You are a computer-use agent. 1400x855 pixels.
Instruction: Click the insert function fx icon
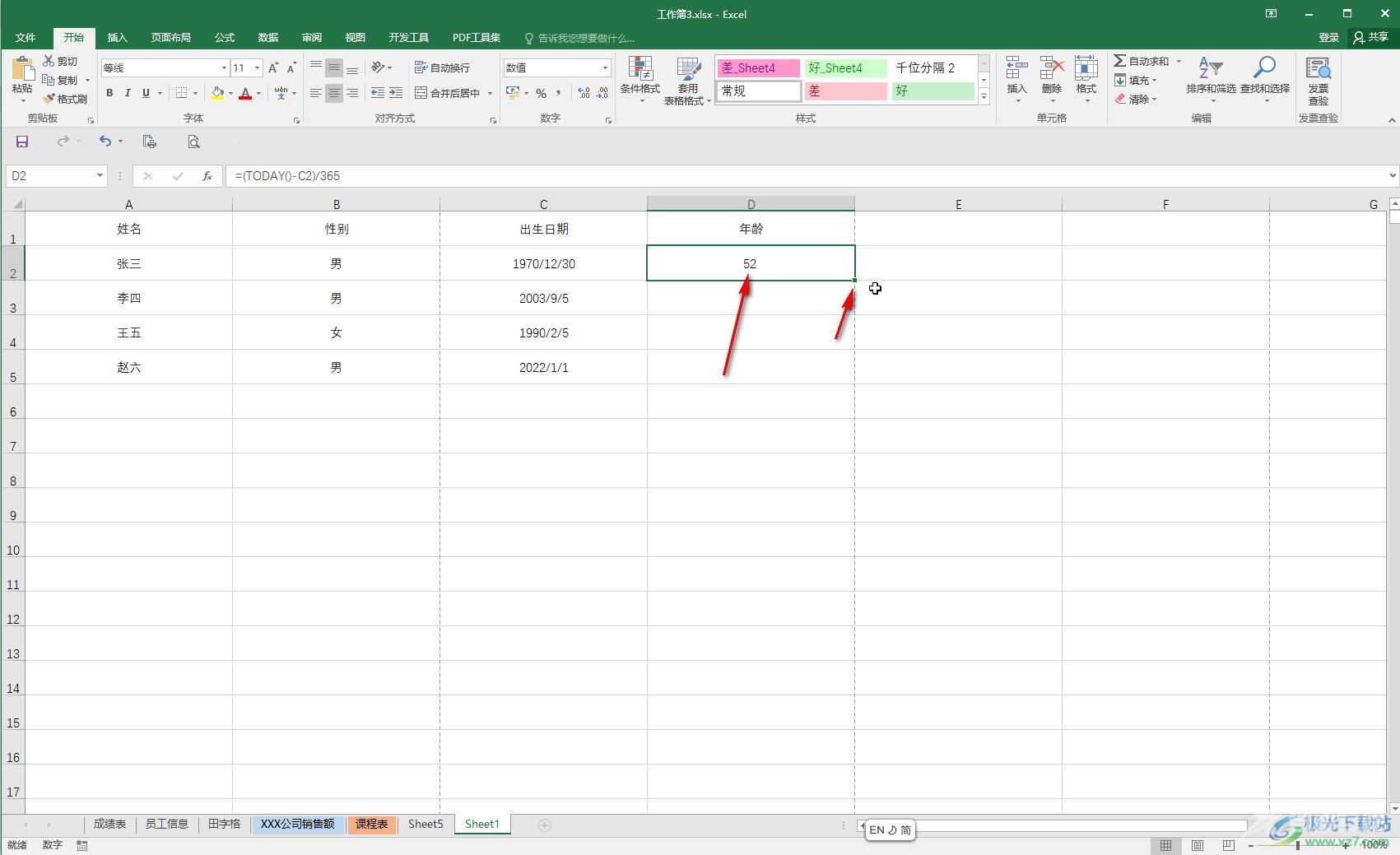[x=207, y=176]
